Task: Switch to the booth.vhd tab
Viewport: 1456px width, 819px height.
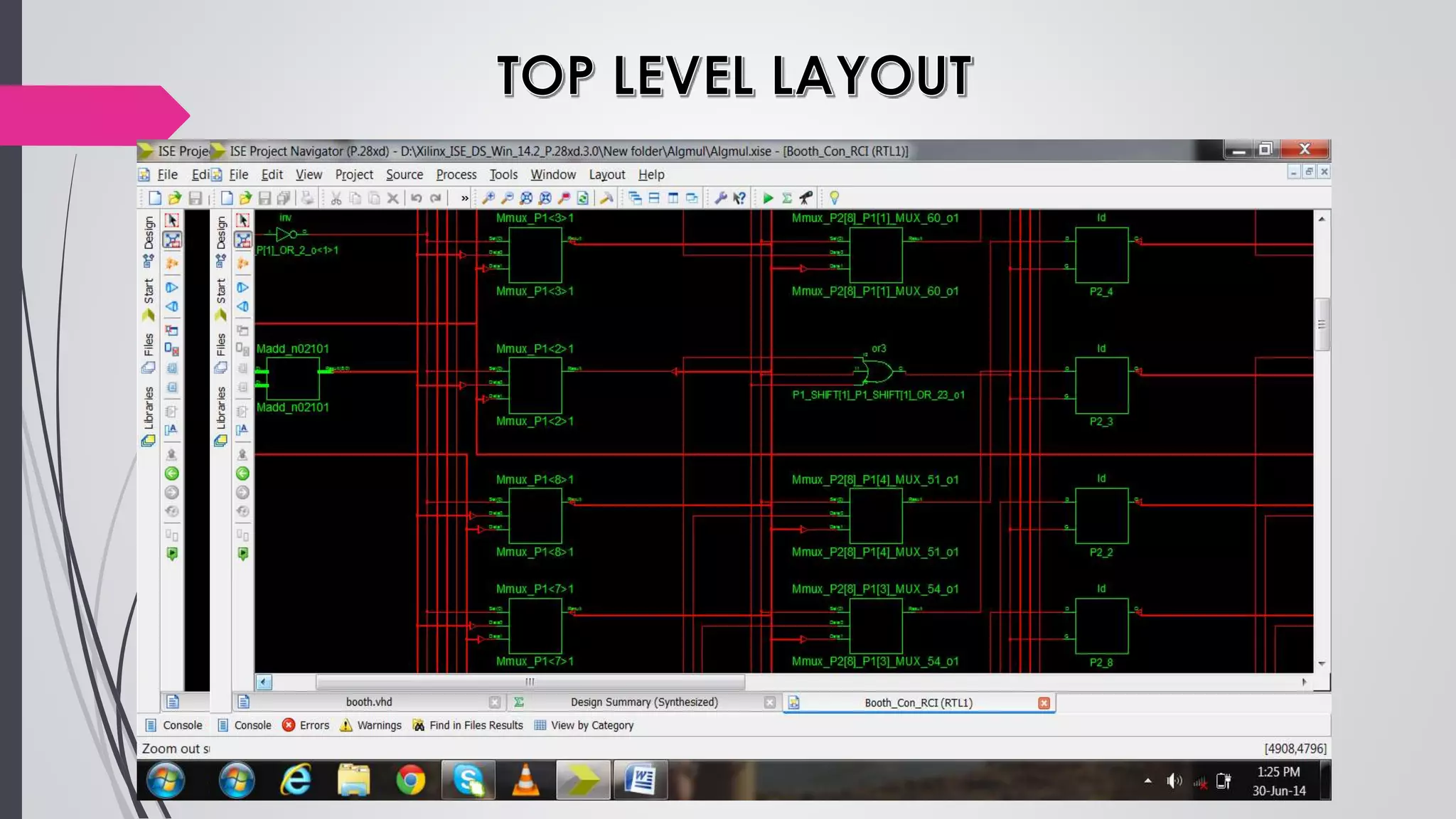Action: pyautogui.click(x=368, y=702)
